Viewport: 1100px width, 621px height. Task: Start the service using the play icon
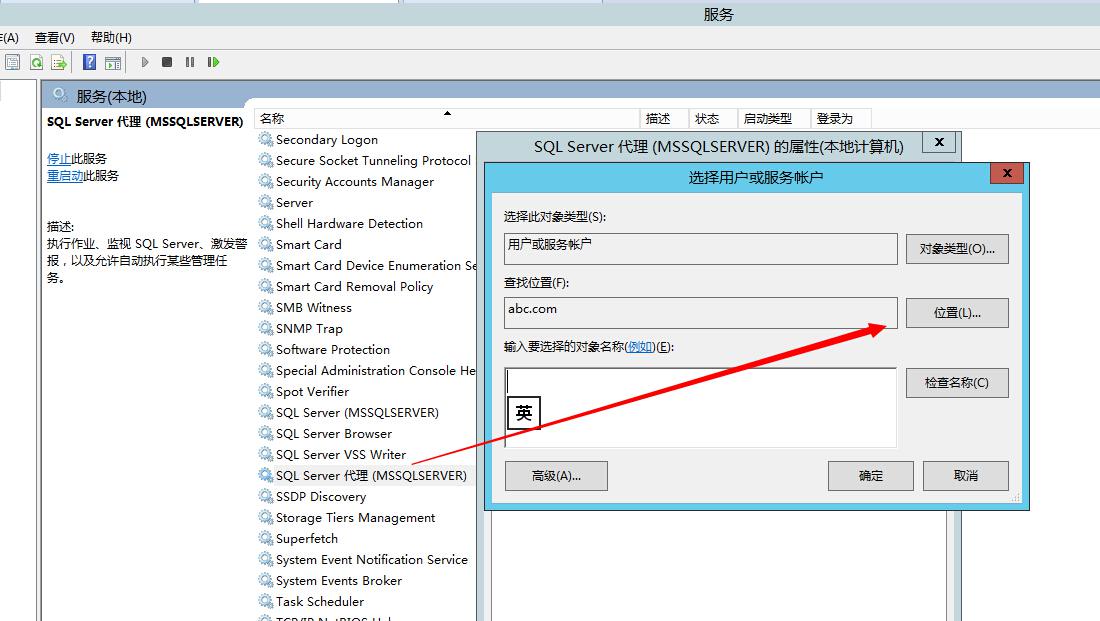click(x=143, y=61)
